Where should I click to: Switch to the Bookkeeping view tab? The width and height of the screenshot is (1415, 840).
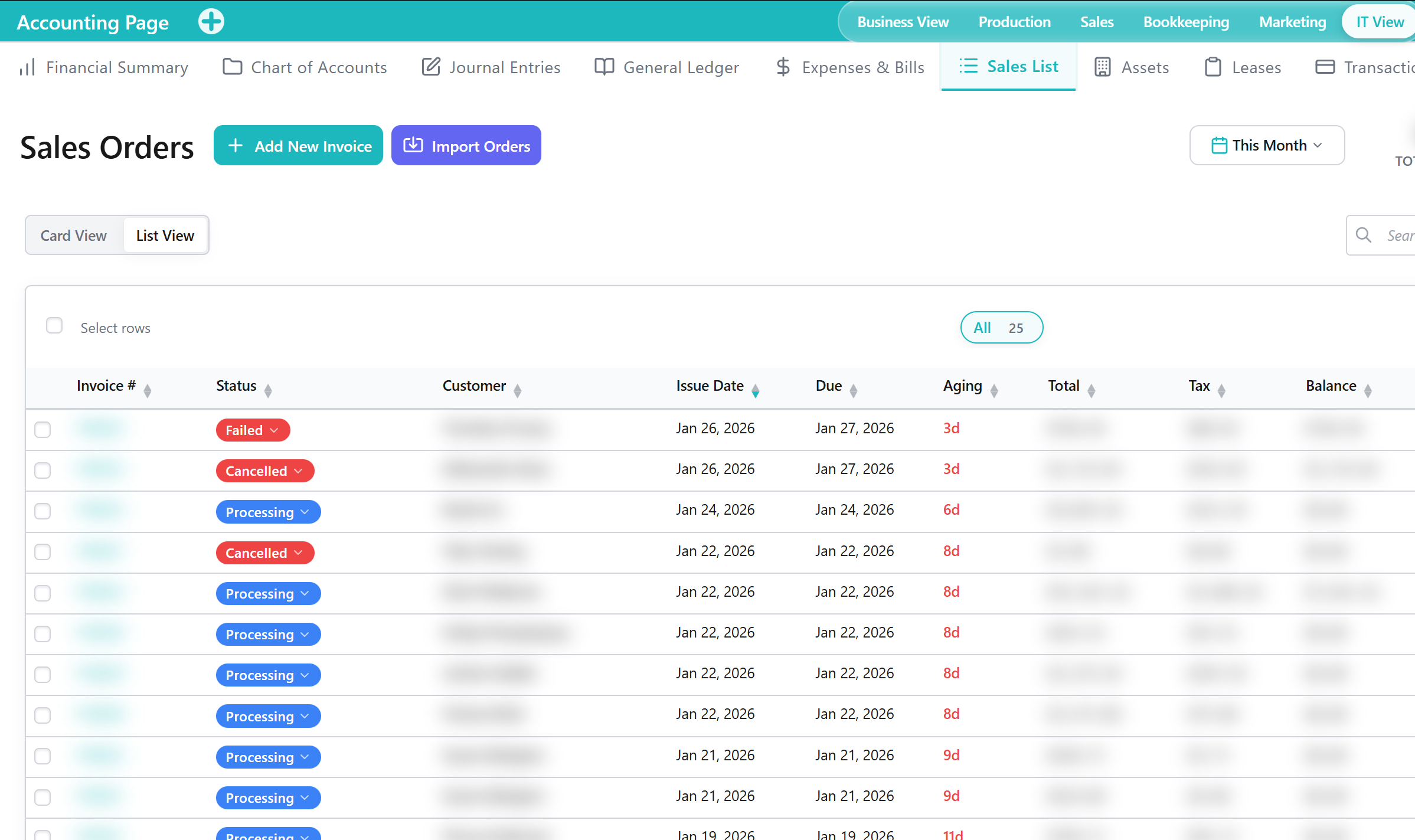tap(1186, 22)
